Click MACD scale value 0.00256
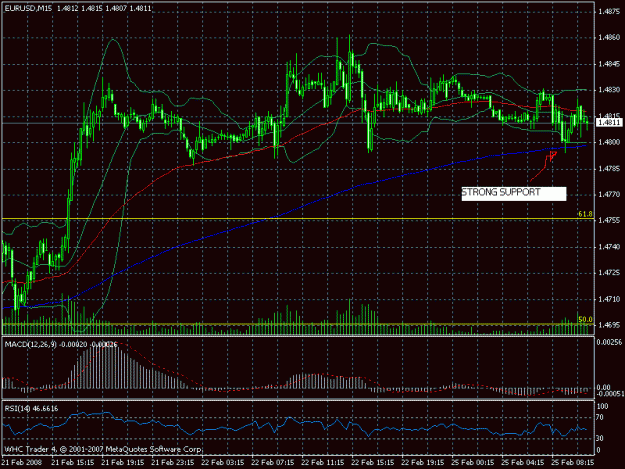The image size is (625, 469). tap(610, 342)
